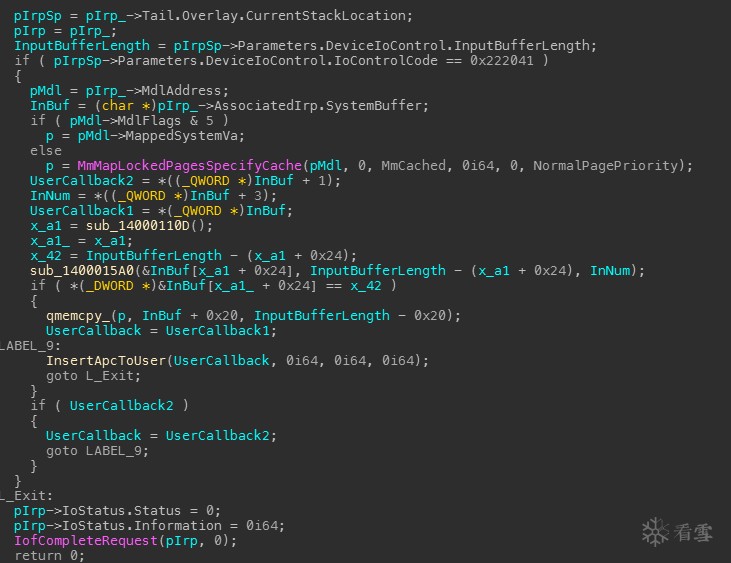The height and width of the screenshot is (563, 731).
Task: Click UserCallback1 on the right side after qmemcpy_
Action: coord(217,331)
